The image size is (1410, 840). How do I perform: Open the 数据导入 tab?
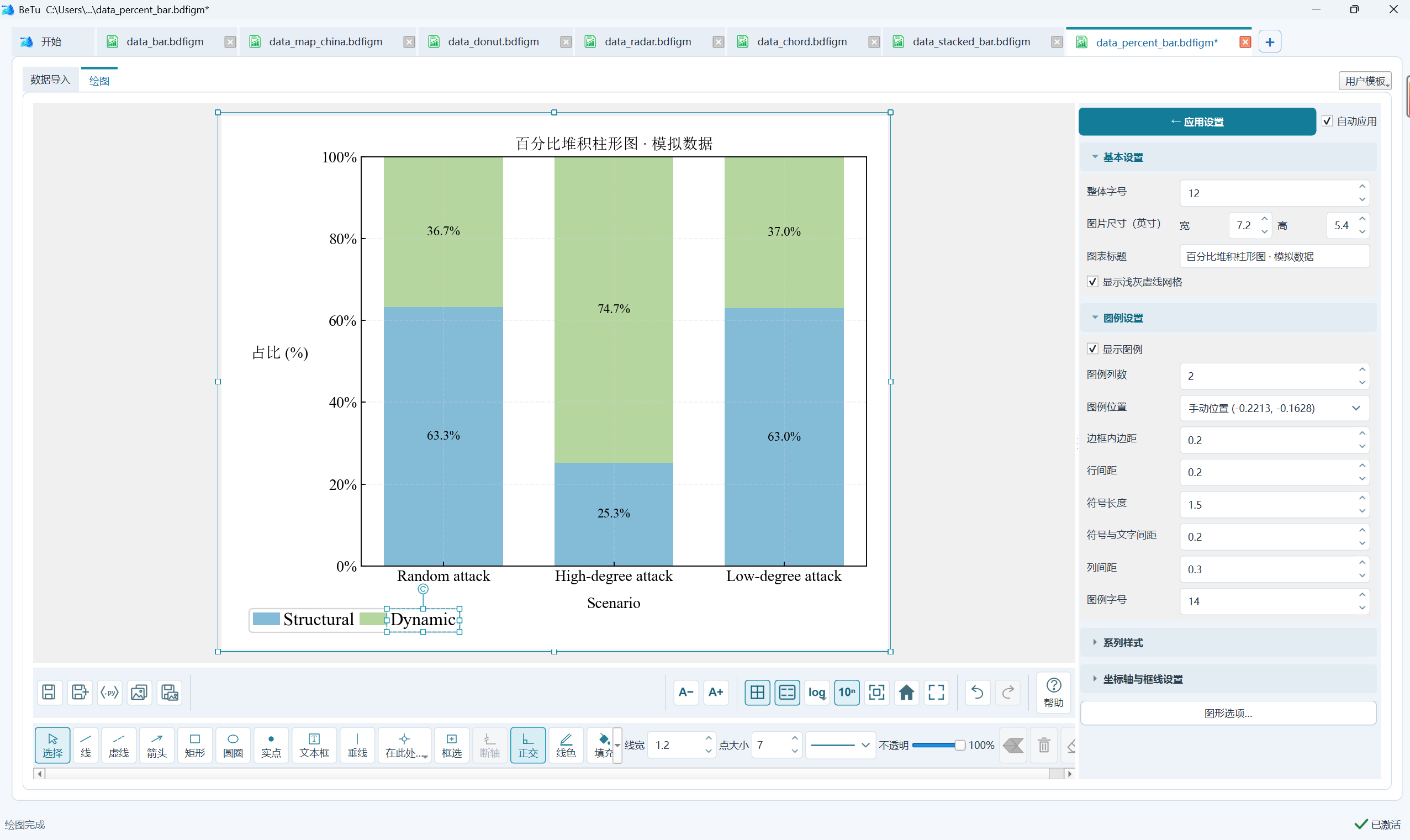[50, 80]
